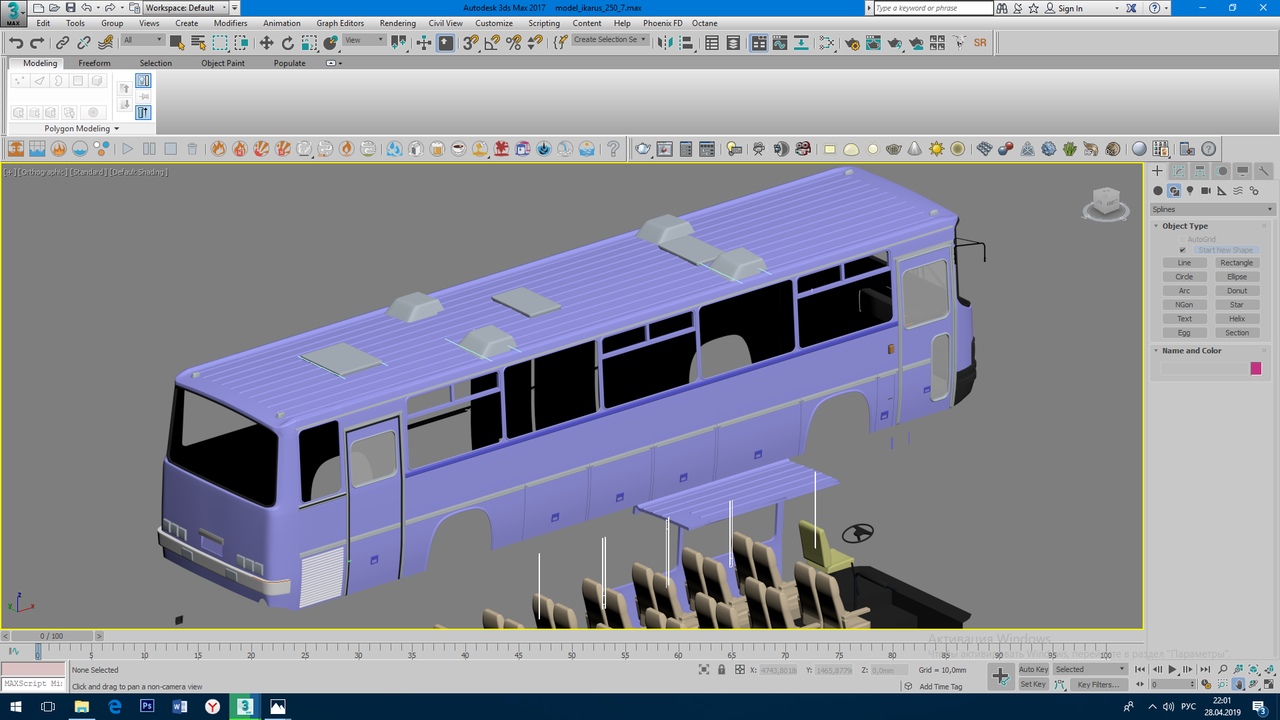Open the Render Setup teapot icon
The height and width of the screenshot is (720, 1280).
click(852, 43)
